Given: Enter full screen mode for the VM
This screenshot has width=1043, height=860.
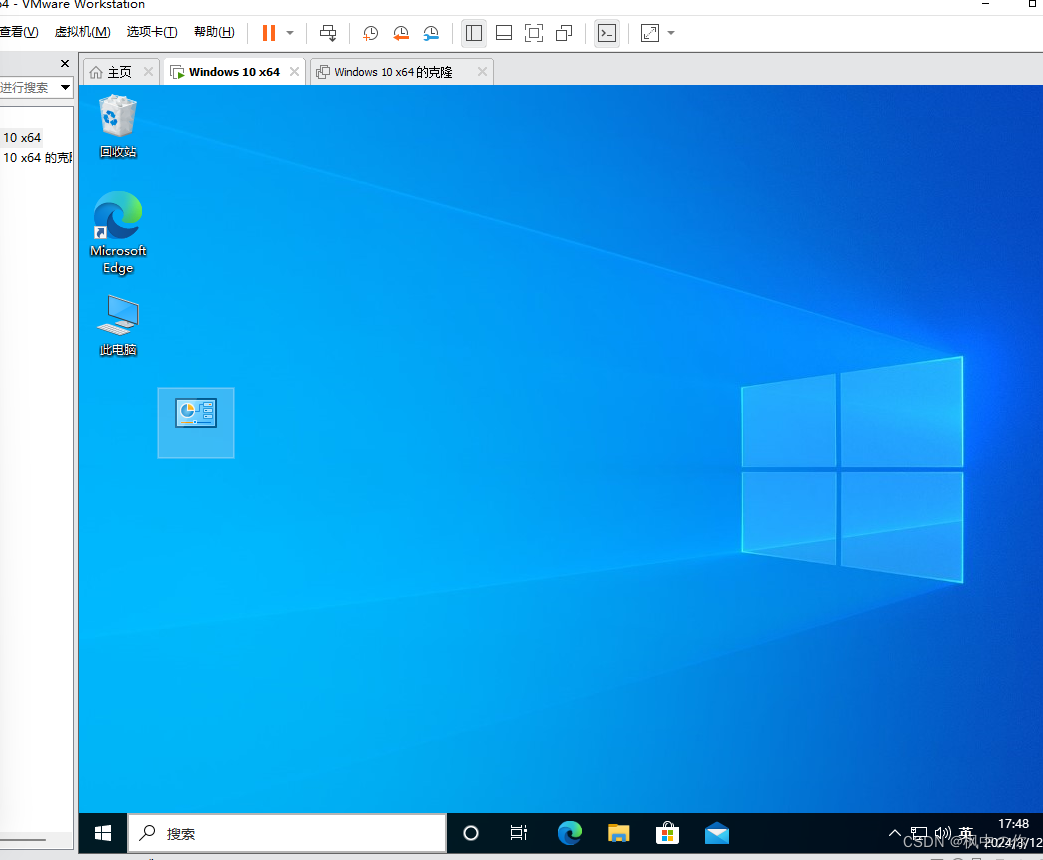Looking at the screenshot, I should [533, 32].
